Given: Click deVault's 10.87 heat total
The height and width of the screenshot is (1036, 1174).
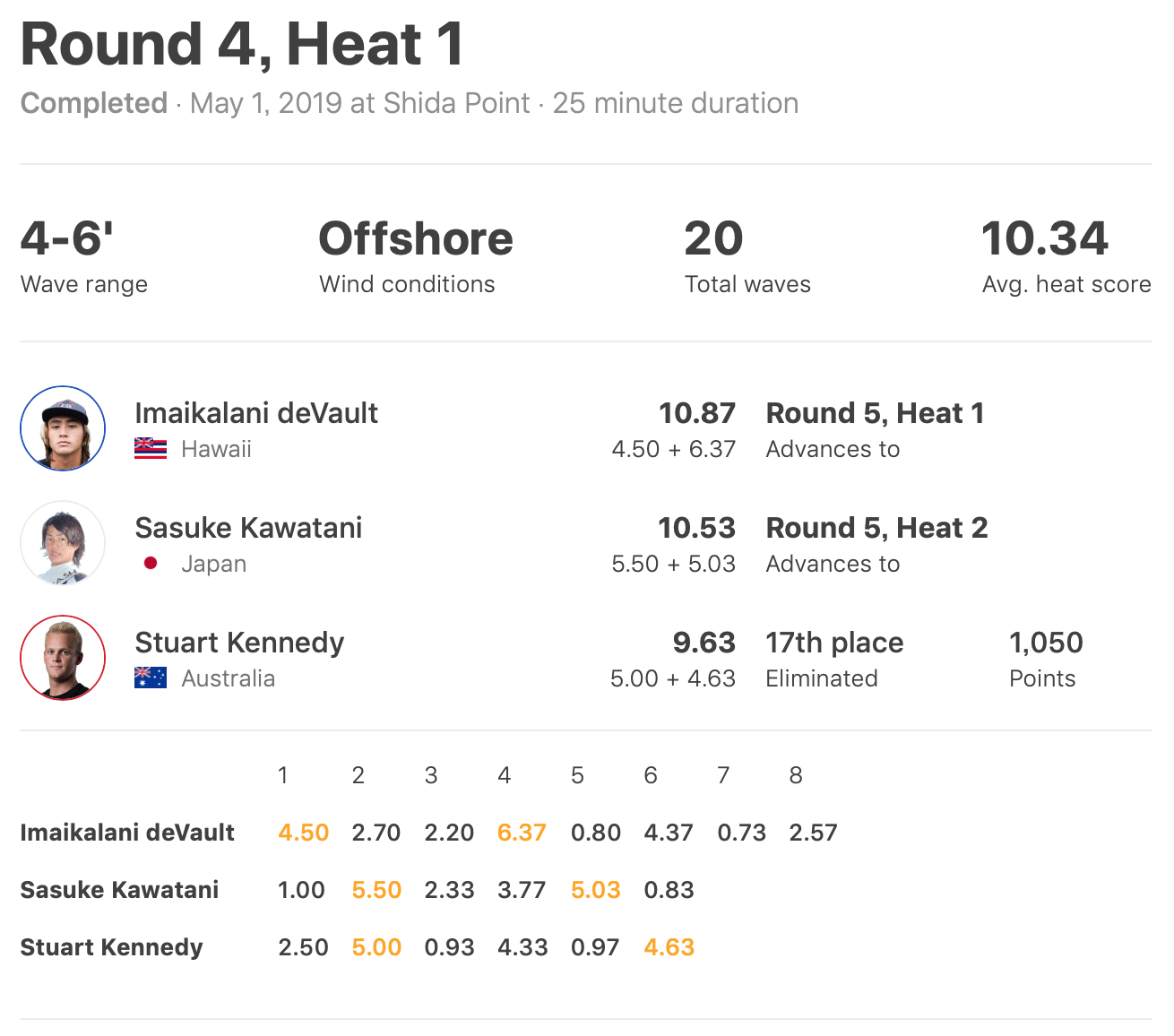Looking at the screenshot, I should pyautogui.click(x=697, y=413).
